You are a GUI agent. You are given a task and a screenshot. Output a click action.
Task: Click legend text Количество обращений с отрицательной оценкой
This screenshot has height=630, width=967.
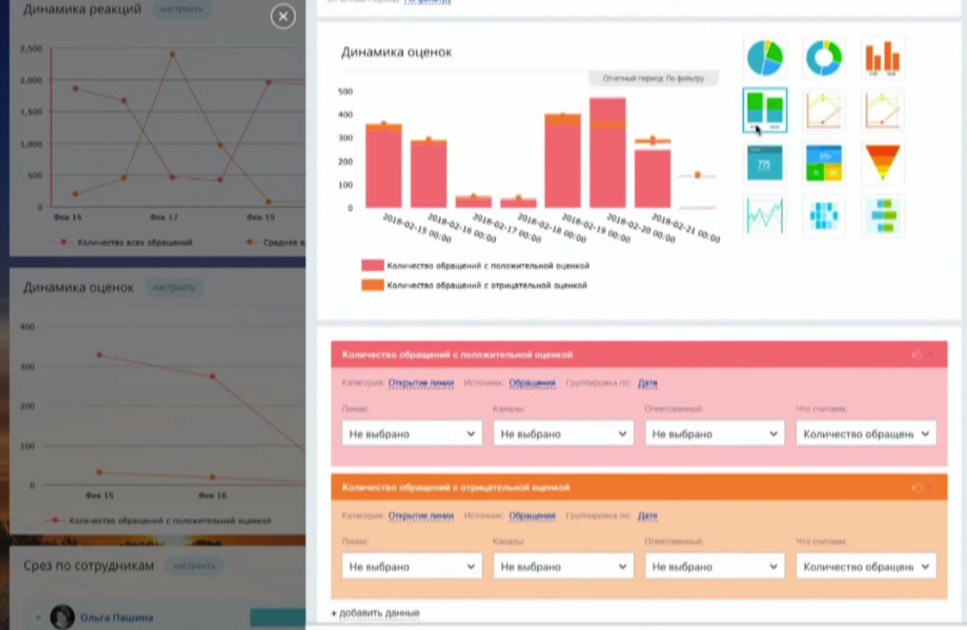click(487, 285)
